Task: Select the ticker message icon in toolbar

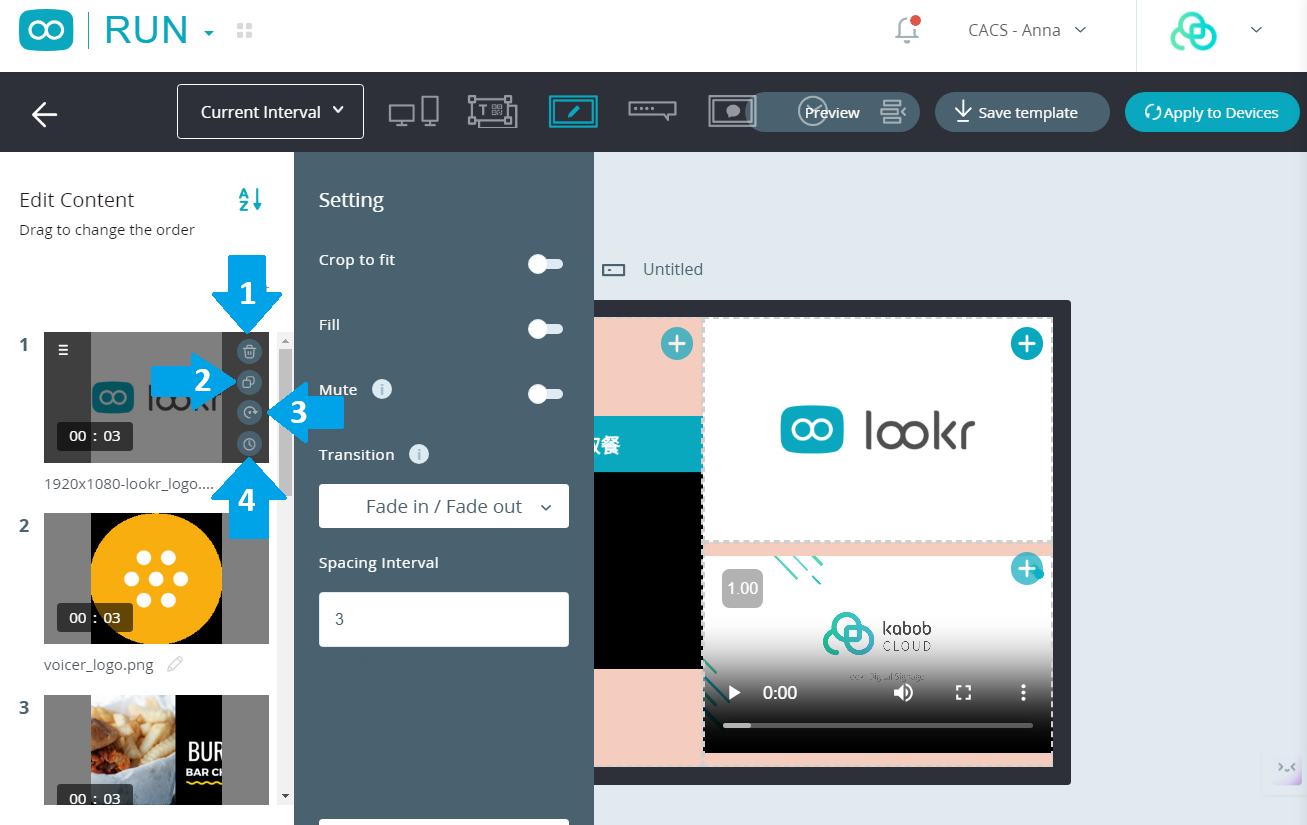Action: (x=652, y=111)
